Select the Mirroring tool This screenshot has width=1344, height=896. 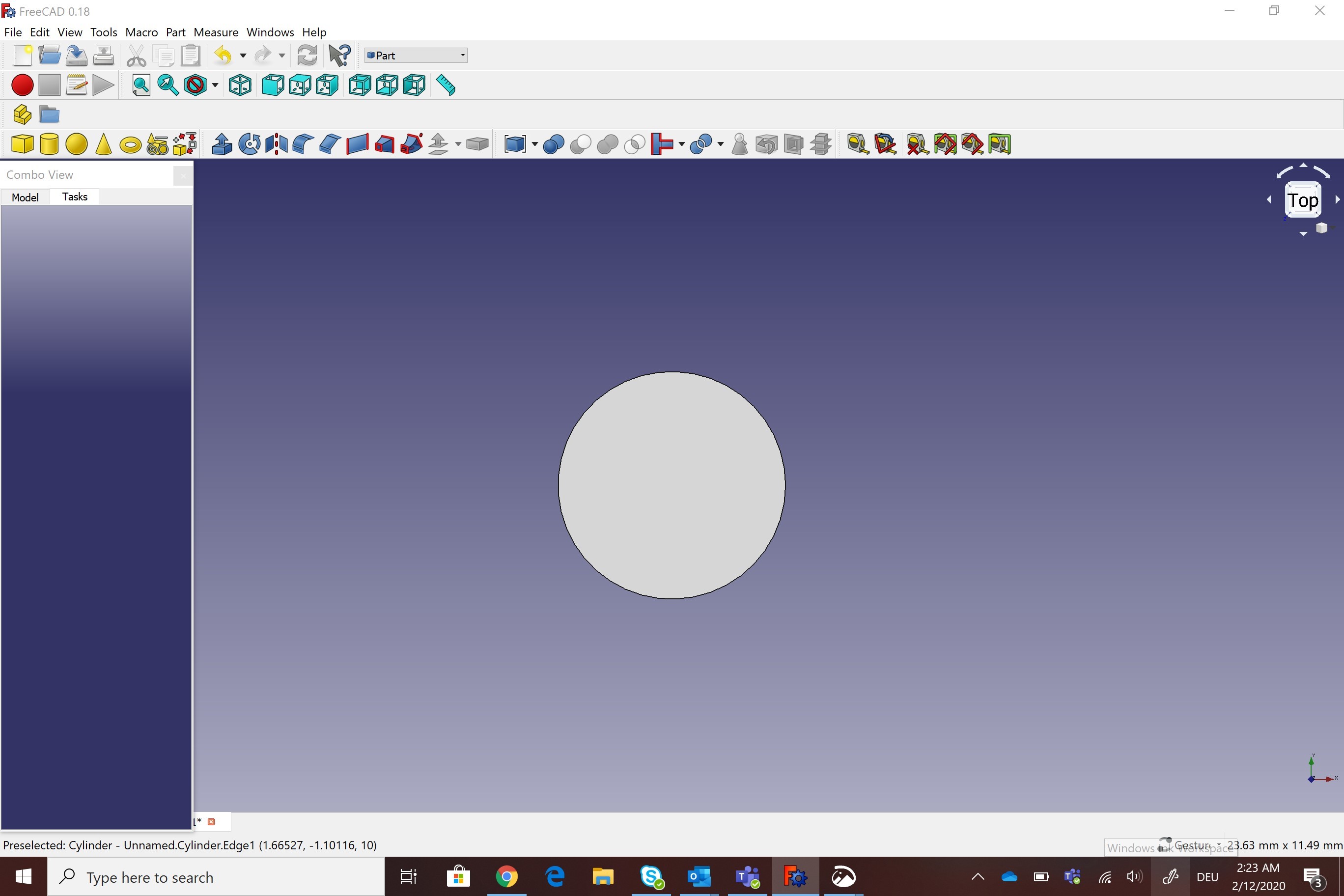click(x=277, y=144)
